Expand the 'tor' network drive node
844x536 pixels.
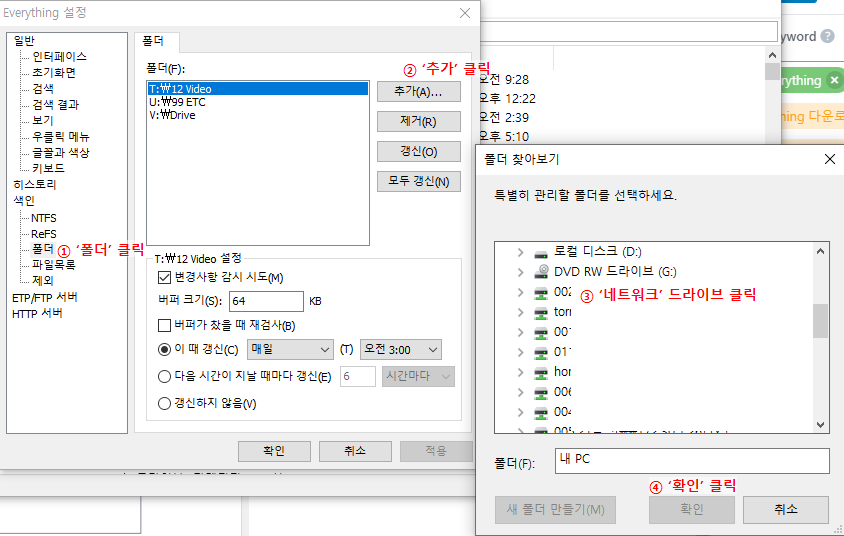click(520, 312)
